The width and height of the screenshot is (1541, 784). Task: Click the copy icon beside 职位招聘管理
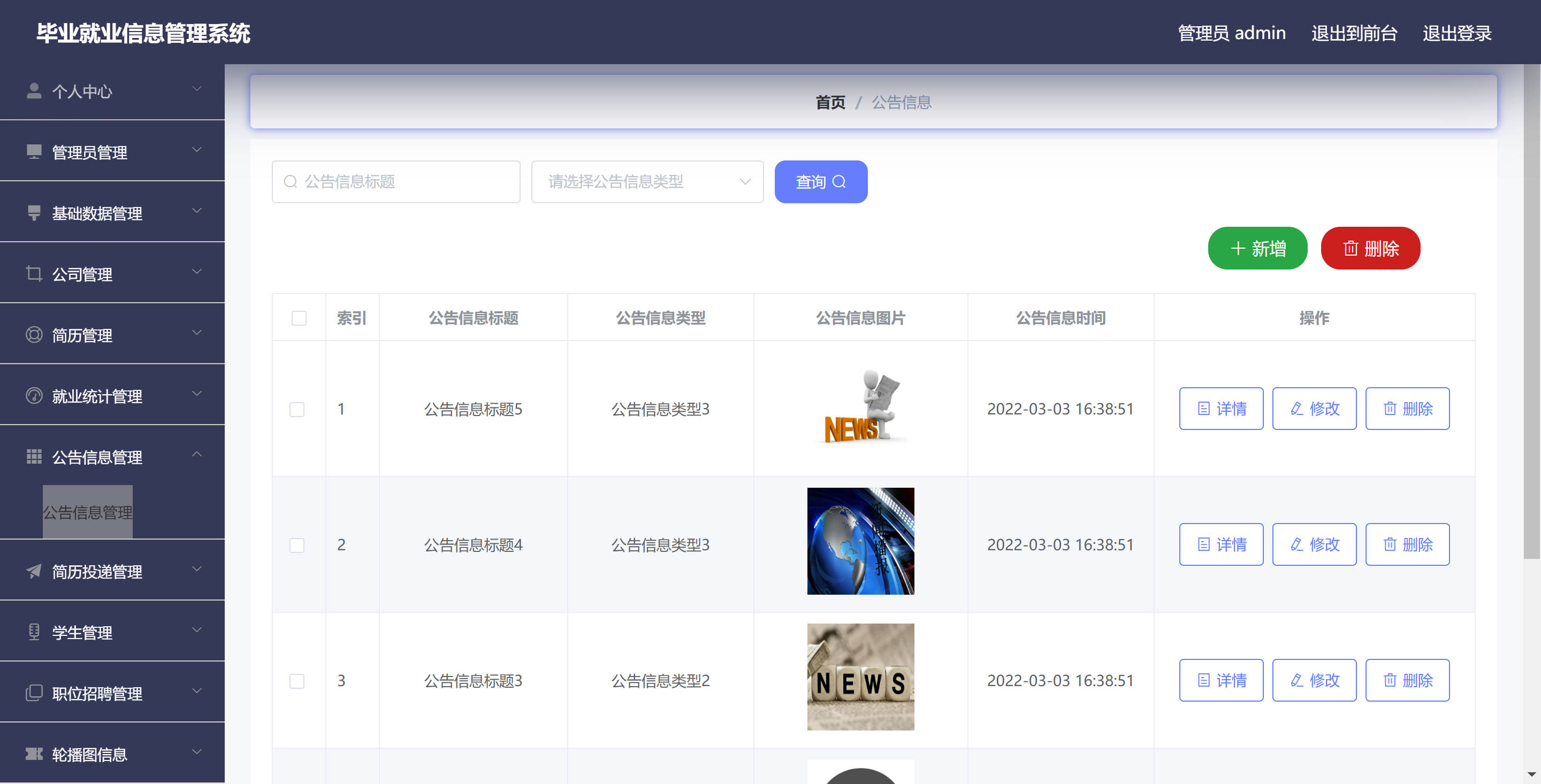34,693
